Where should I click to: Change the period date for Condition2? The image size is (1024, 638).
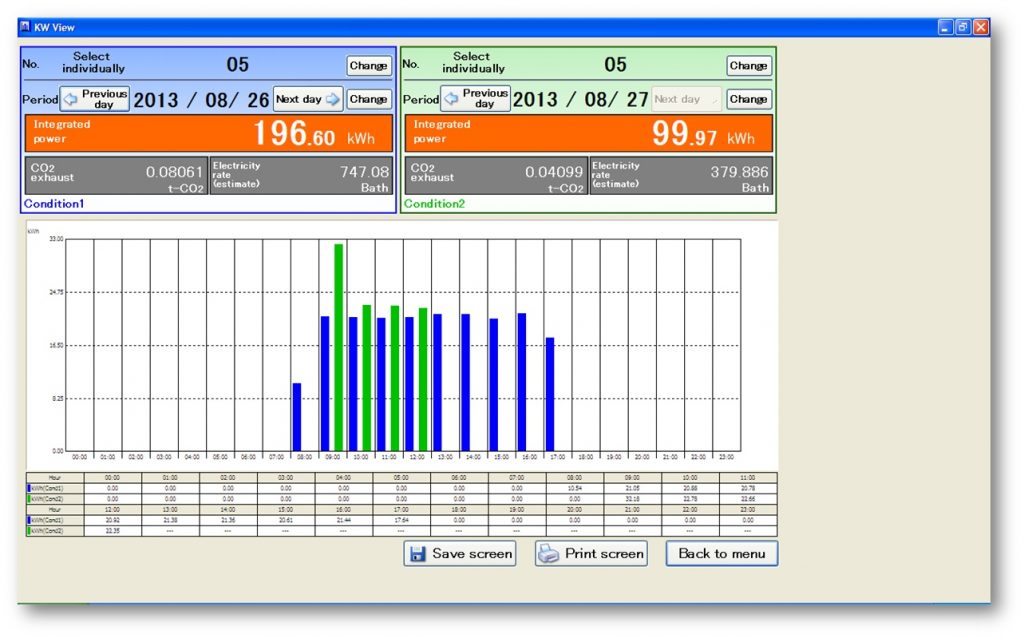point(748,99)
